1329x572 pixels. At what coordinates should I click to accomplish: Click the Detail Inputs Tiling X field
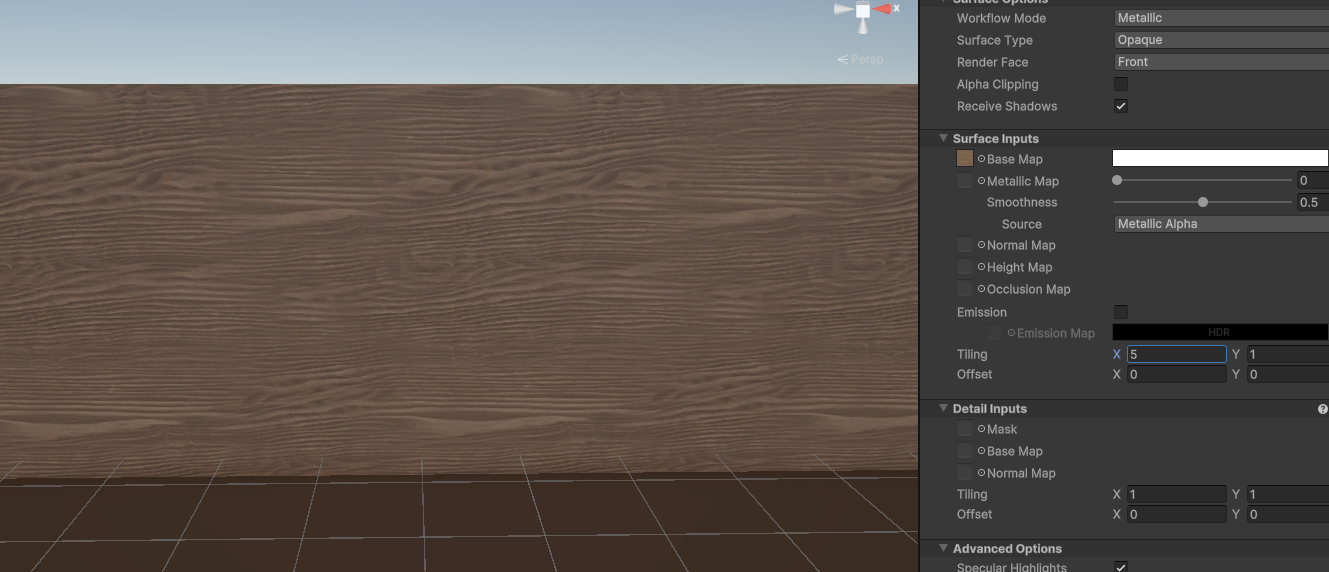point(1176,494)
